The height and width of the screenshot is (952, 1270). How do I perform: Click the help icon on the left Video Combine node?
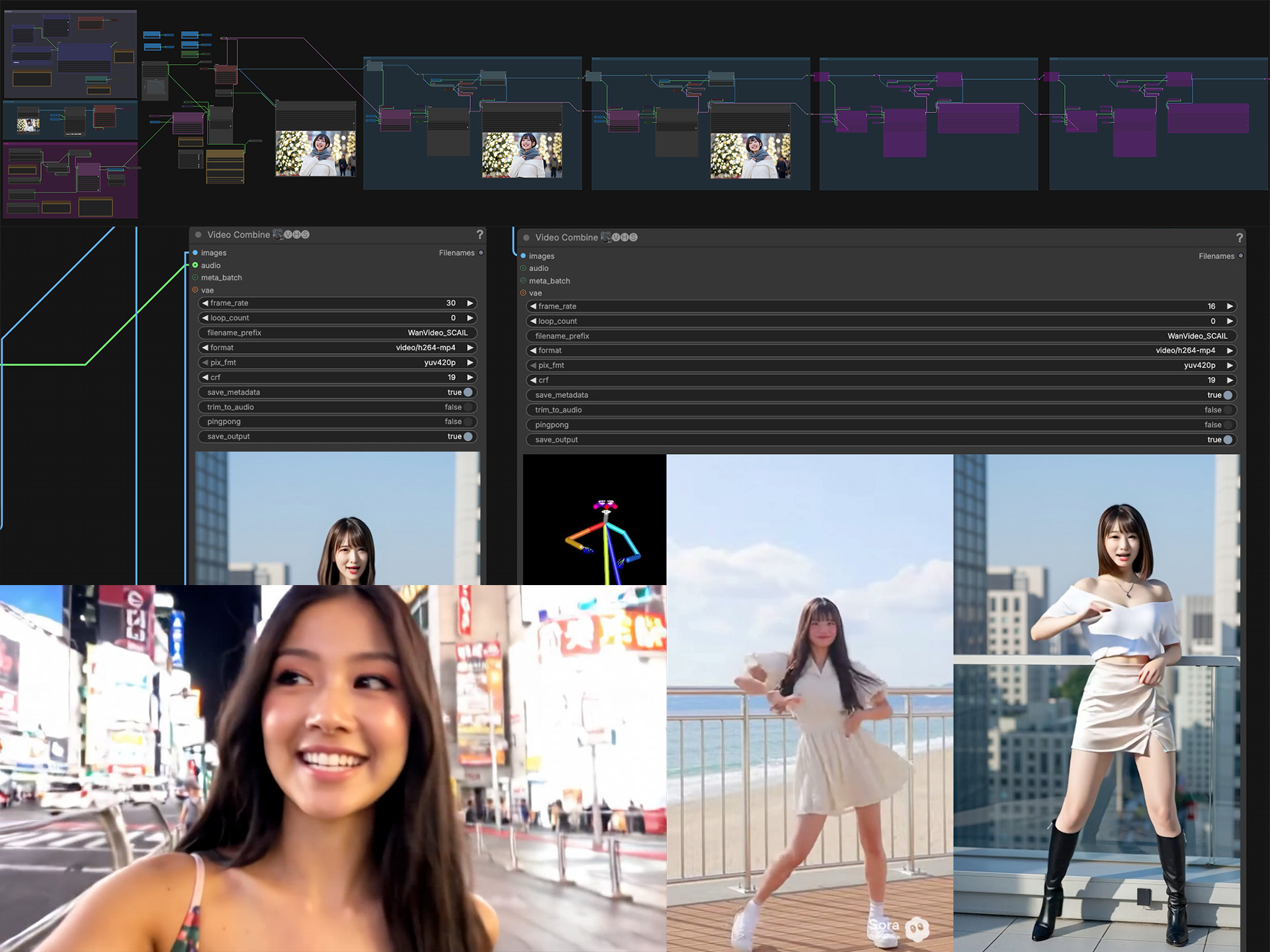[479, 235]
